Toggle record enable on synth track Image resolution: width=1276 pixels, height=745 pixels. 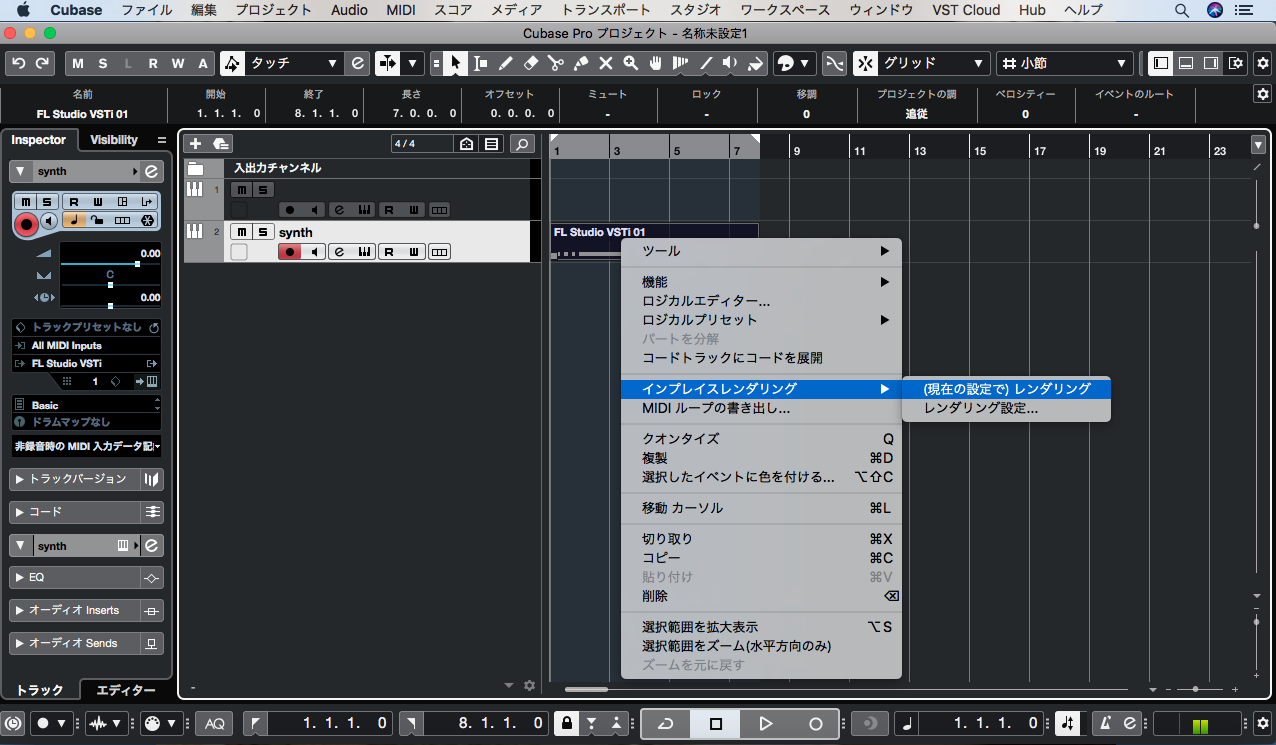point(290,252)
